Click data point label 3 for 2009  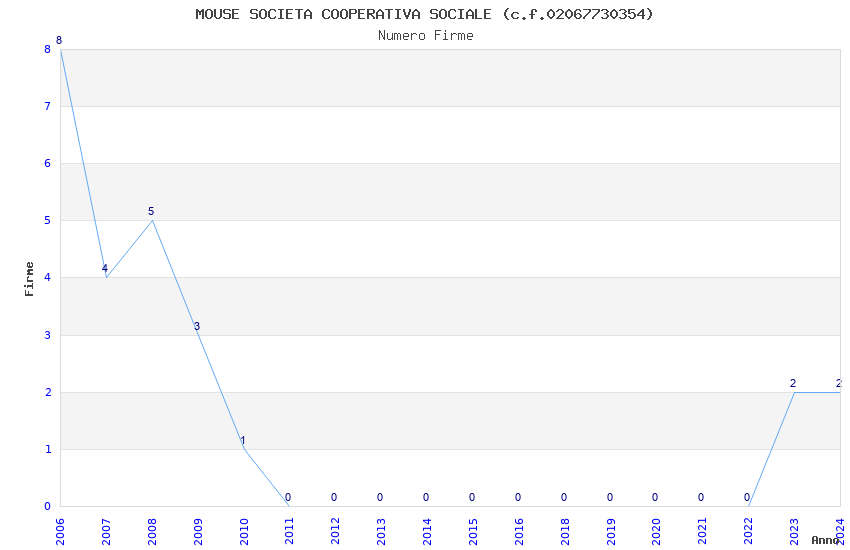pyautogui.click(x=197, y=326)
